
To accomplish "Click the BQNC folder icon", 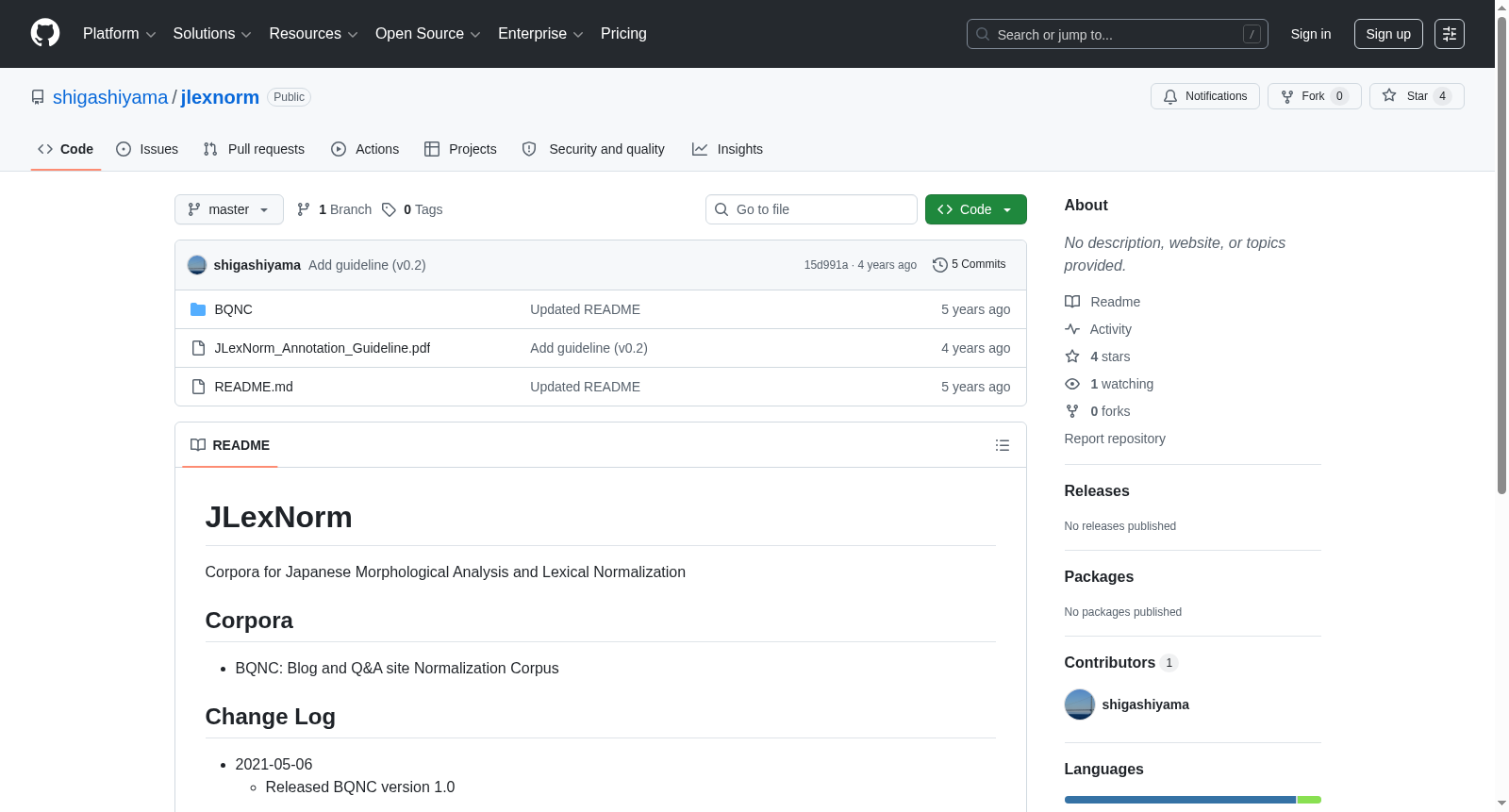I will (x=198, y=309).
